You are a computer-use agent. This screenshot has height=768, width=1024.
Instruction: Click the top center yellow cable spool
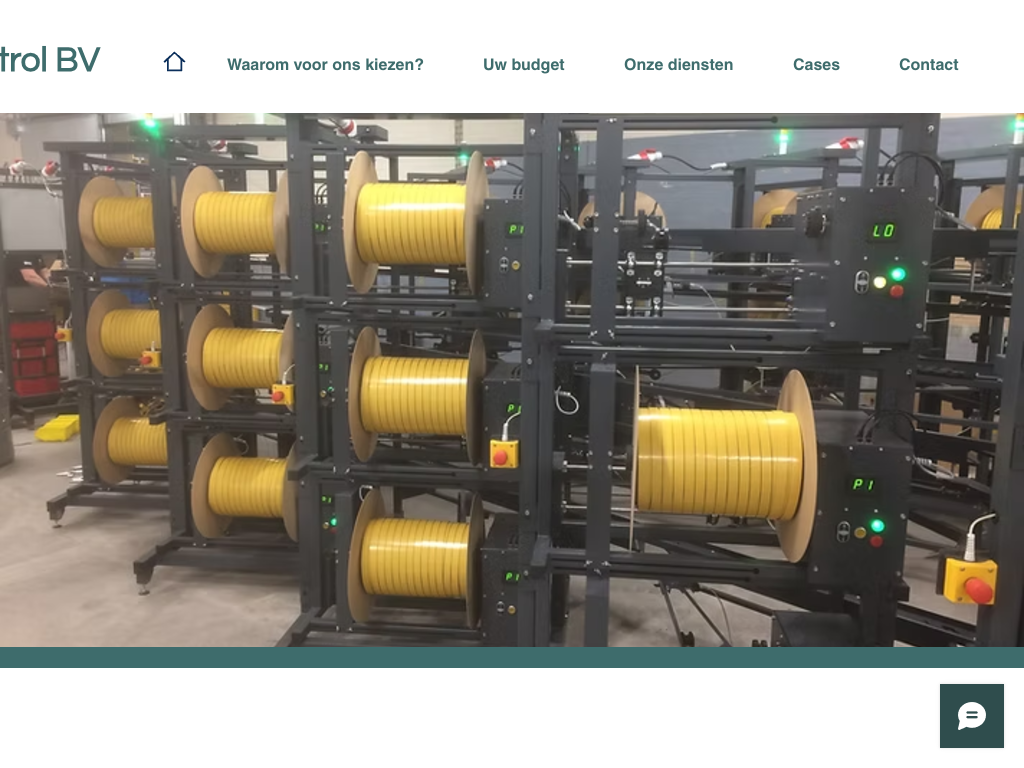coord(412,223)
